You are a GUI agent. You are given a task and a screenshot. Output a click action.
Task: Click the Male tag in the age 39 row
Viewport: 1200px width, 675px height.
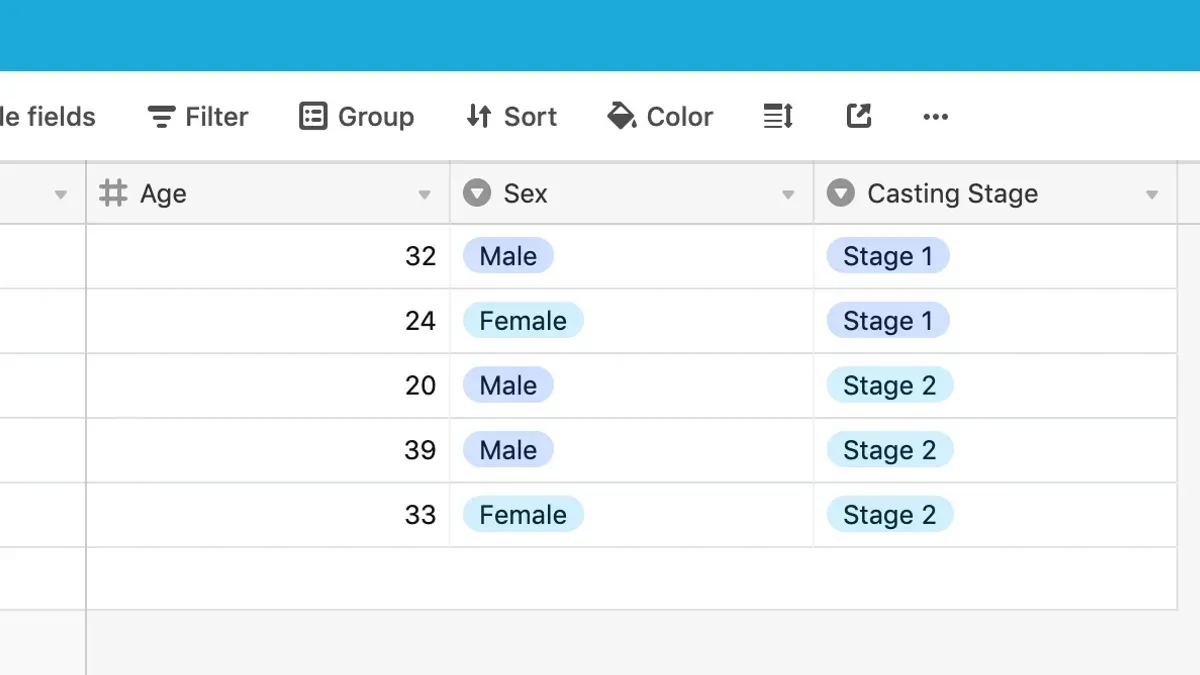(x=508, y=450)
